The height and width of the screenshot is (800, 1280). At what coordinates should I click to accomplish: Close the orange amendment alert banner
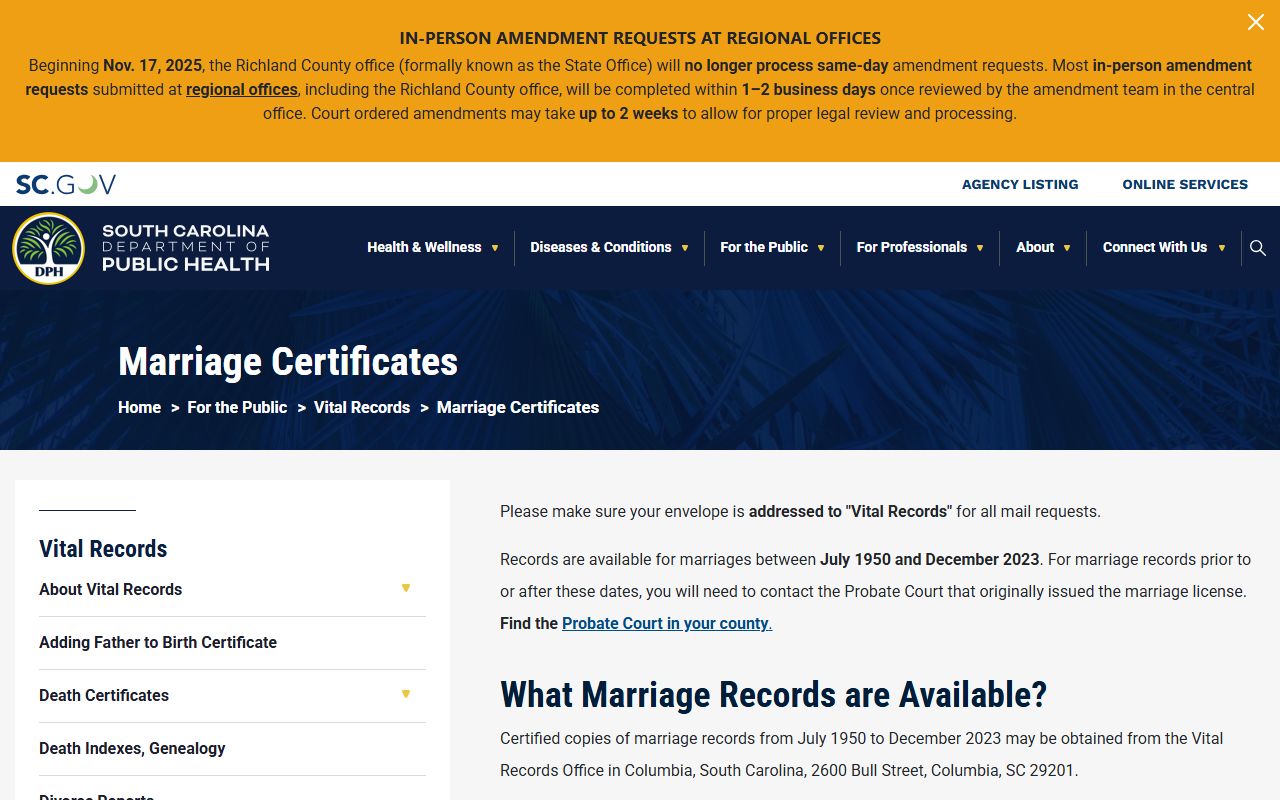click(x=1255, y=22)
